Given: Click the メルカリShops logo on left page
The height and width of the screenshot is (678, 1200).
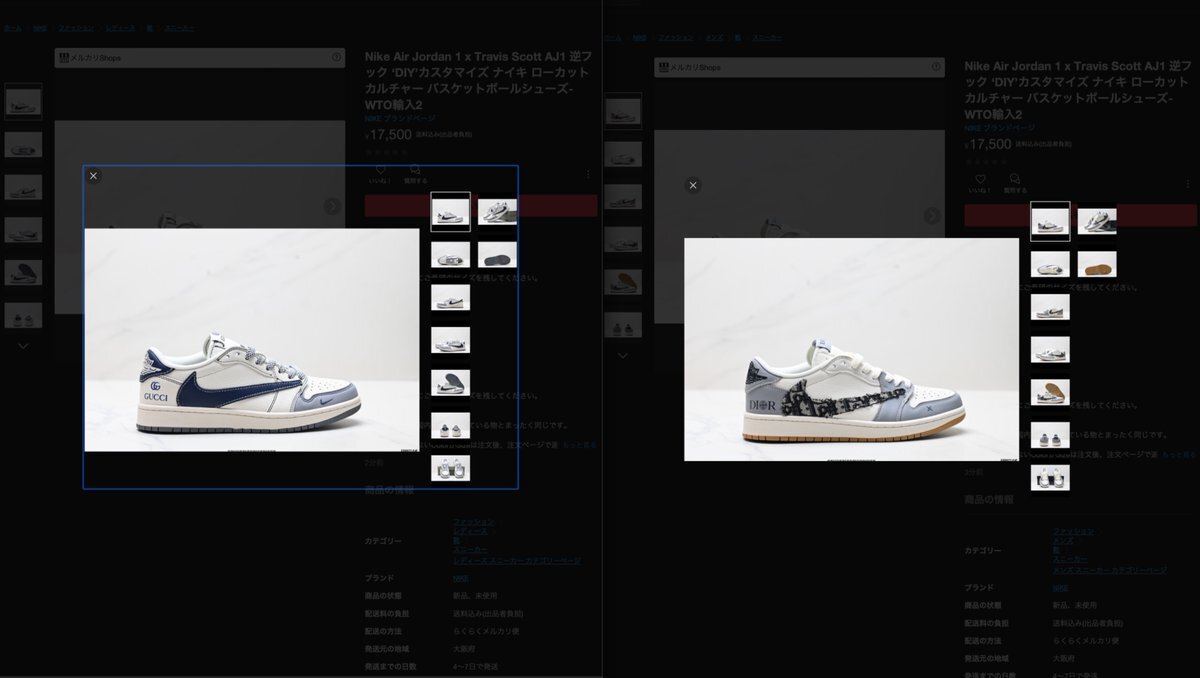Looking at the screenshot, I should pos(90,58).
